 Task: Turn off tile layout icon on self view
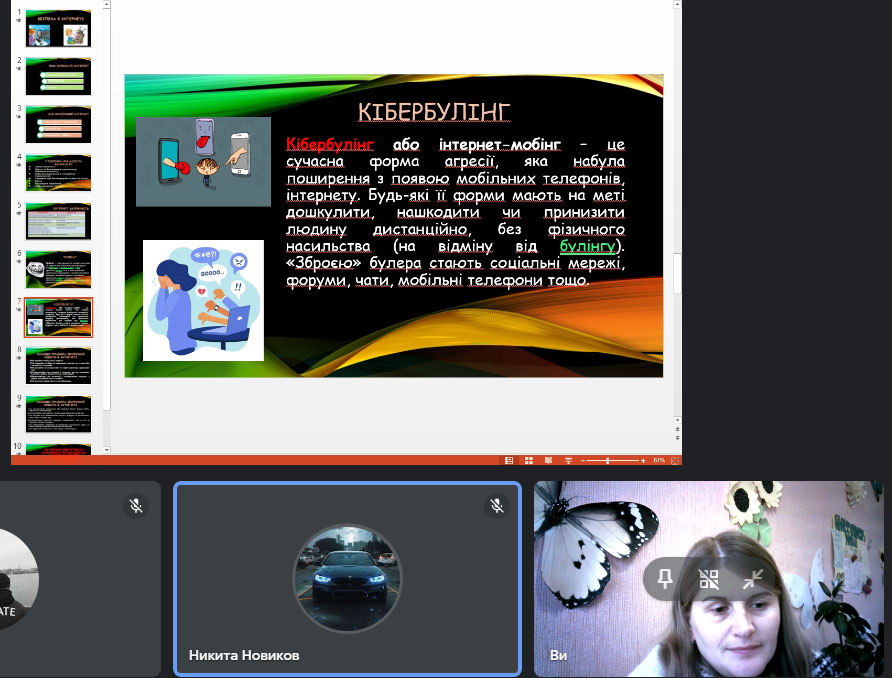pyautogui.click(x=709, y=580)
